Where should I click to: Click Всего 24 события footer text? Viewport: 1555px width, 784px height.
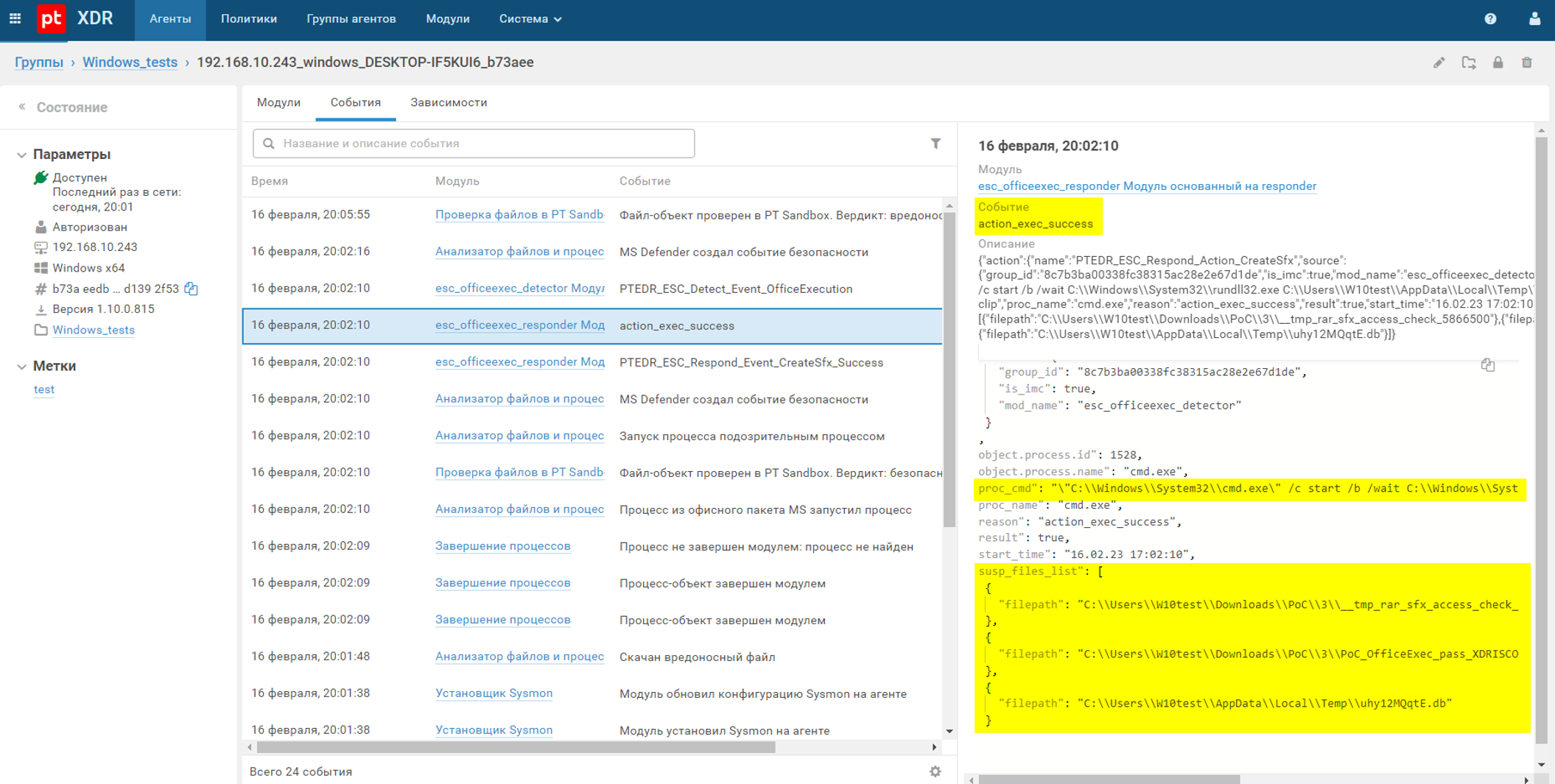point(301,771)
